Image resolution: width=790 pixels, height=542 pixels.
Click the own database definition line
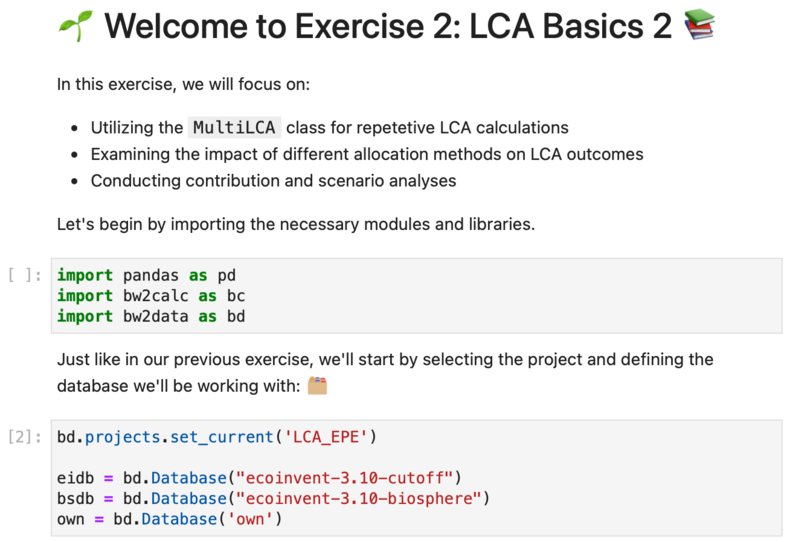click(169, 519)
